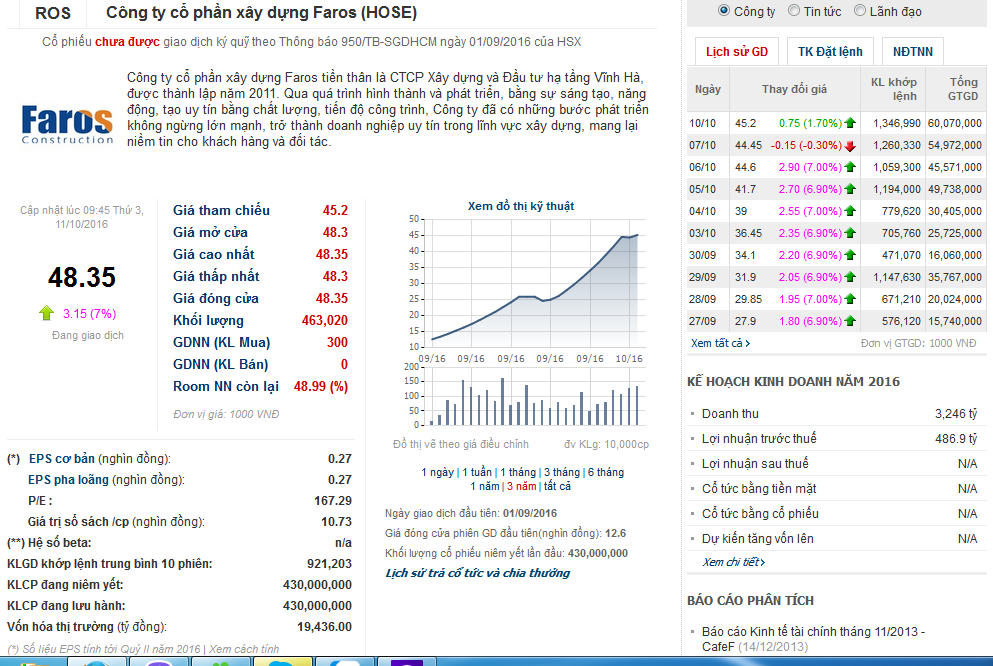993x666 pixels.
Task: Open the Faros Construction logo
Action: (x=67, y=125)
